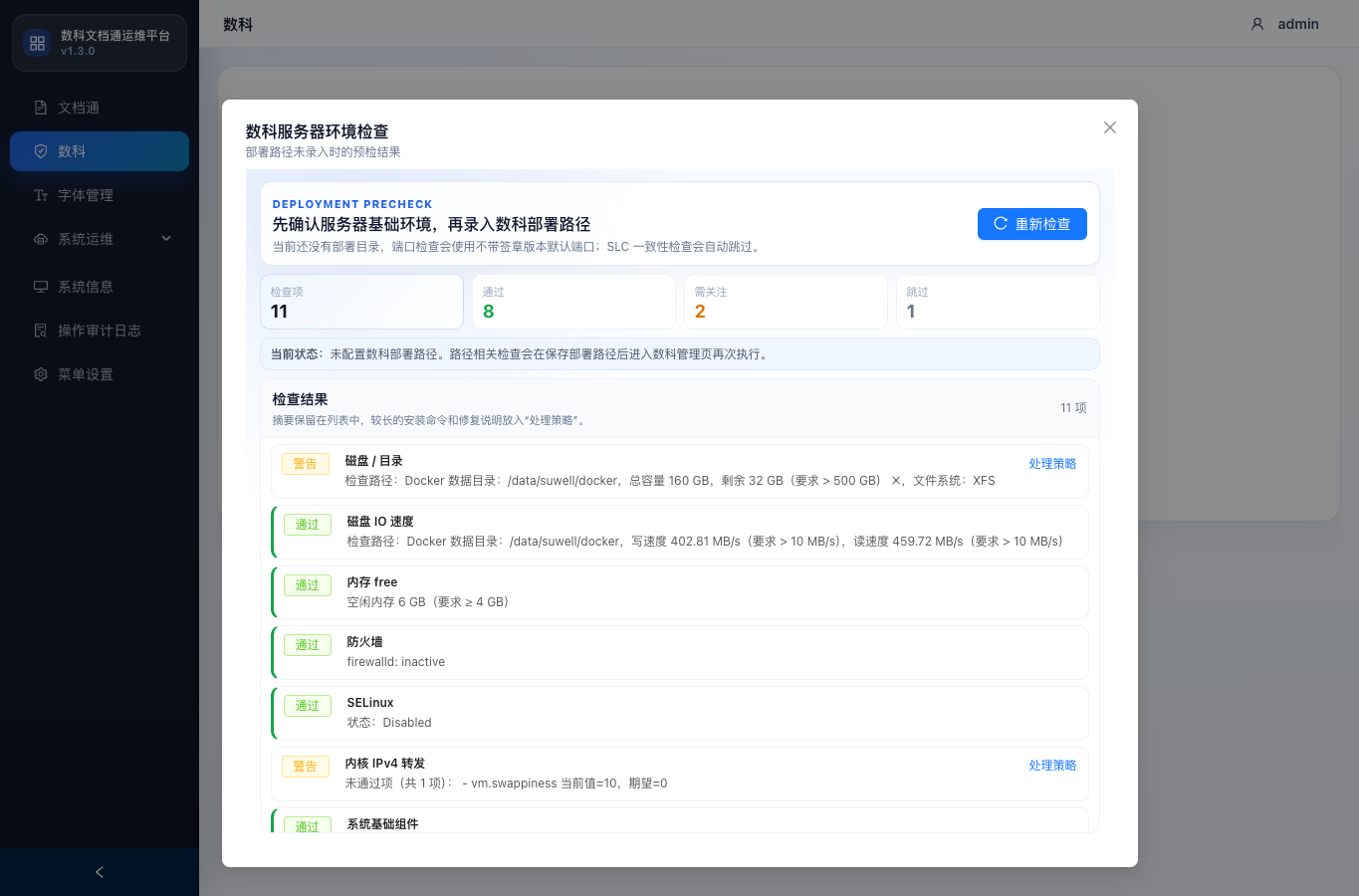1359x896 pixels.
Task: Click the 数科 shield icon in sidebar
Action: point(41,151)
